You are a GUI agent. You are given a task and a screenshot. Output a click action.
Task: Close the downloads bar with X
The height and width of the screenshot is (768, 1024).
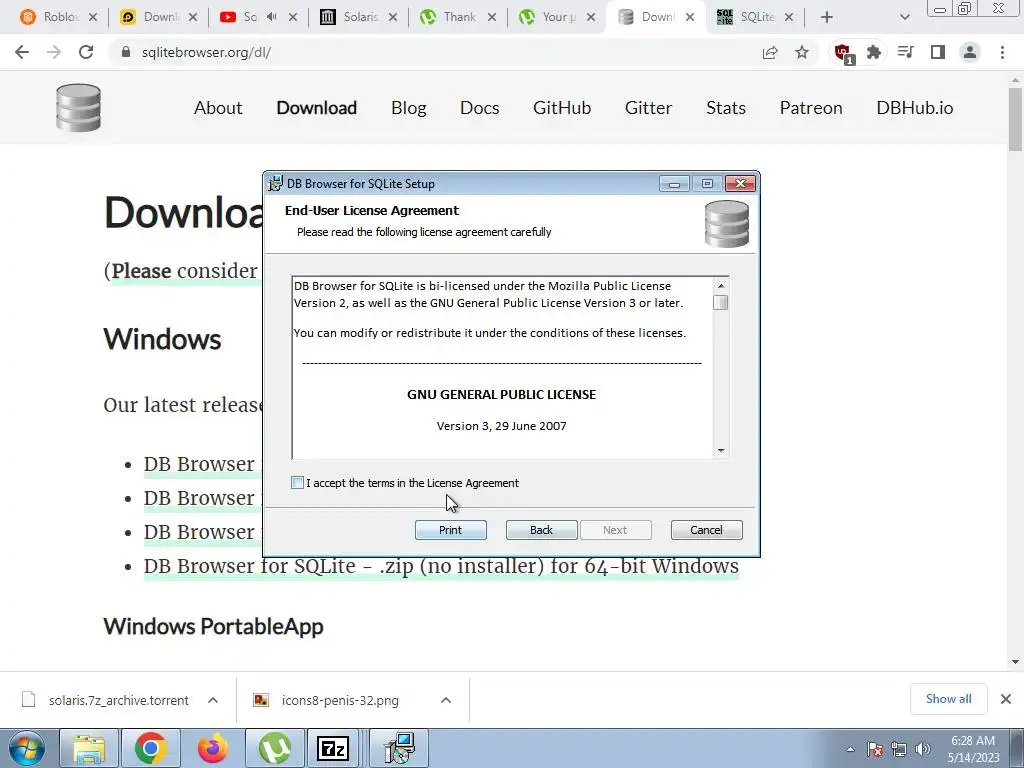[1006, 699]
